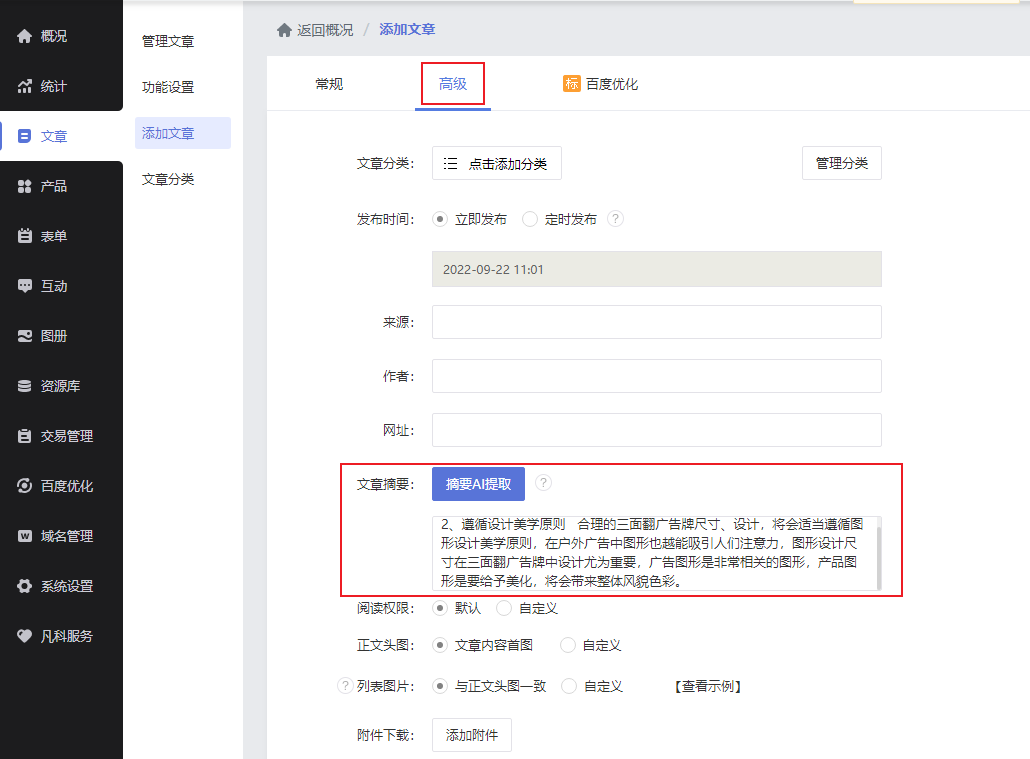
Task: Click the 产品 grid icon in sidebar
Action: point(24,186)
